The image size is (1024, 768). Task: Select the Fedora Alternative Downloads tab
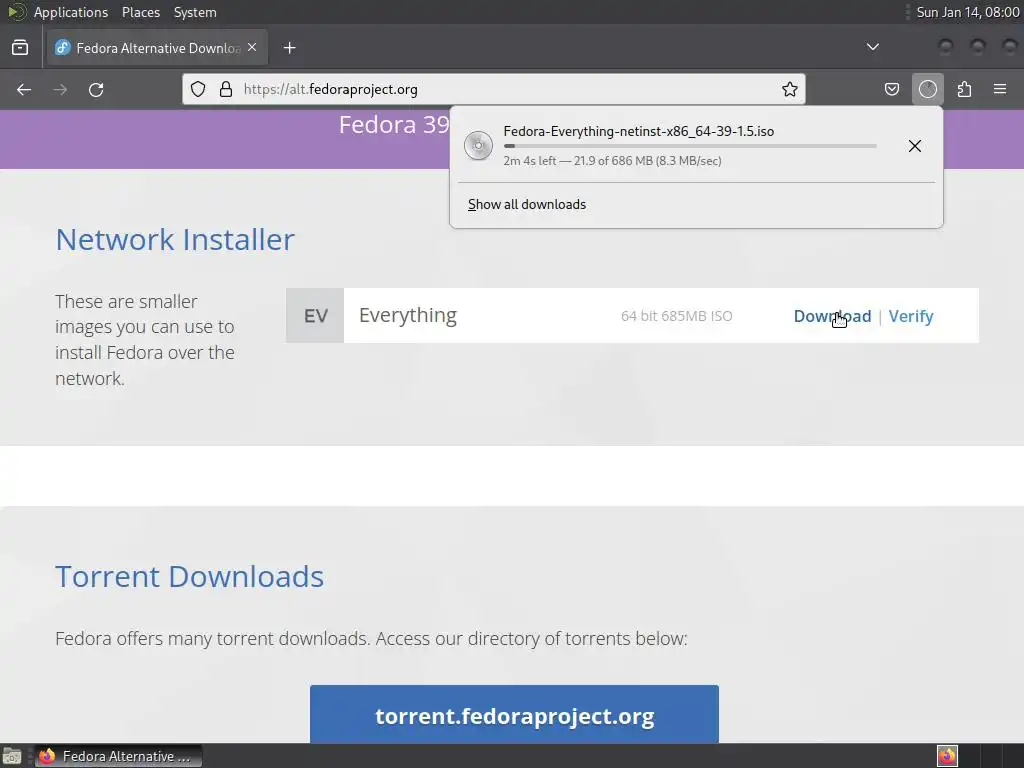[157, 48]
